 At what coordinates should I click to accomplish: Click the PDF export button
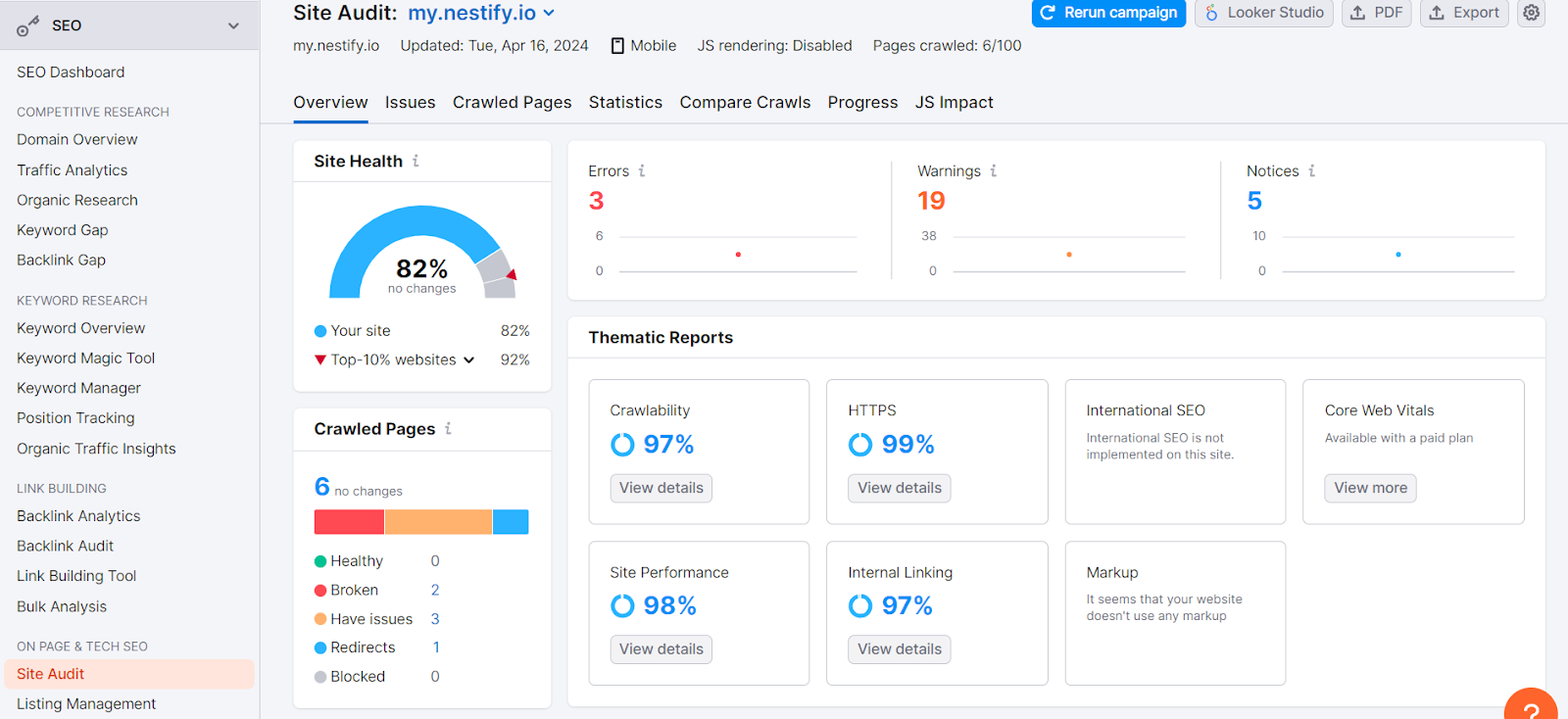(x=1376, y=13)
